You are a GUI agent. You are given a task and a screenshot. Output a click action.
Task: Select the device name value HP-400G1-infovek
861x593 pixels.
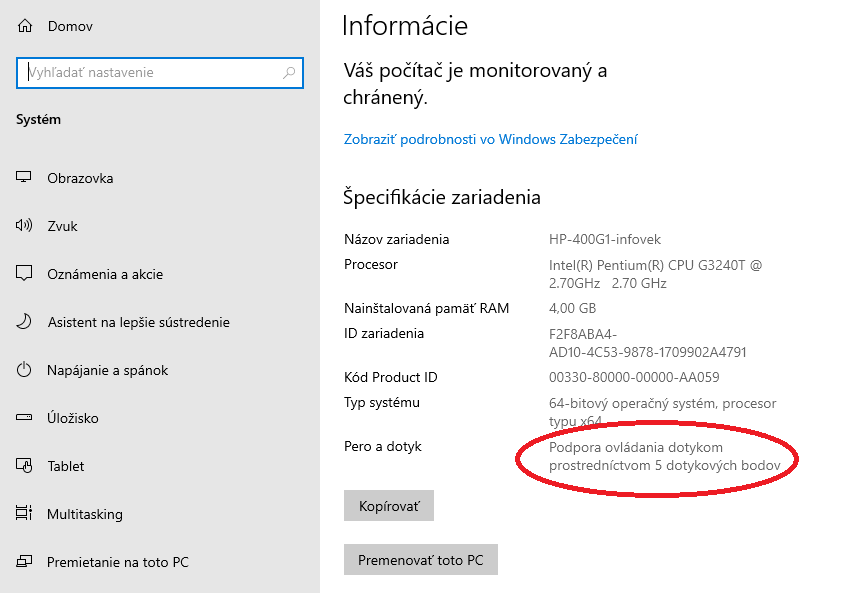605,240
